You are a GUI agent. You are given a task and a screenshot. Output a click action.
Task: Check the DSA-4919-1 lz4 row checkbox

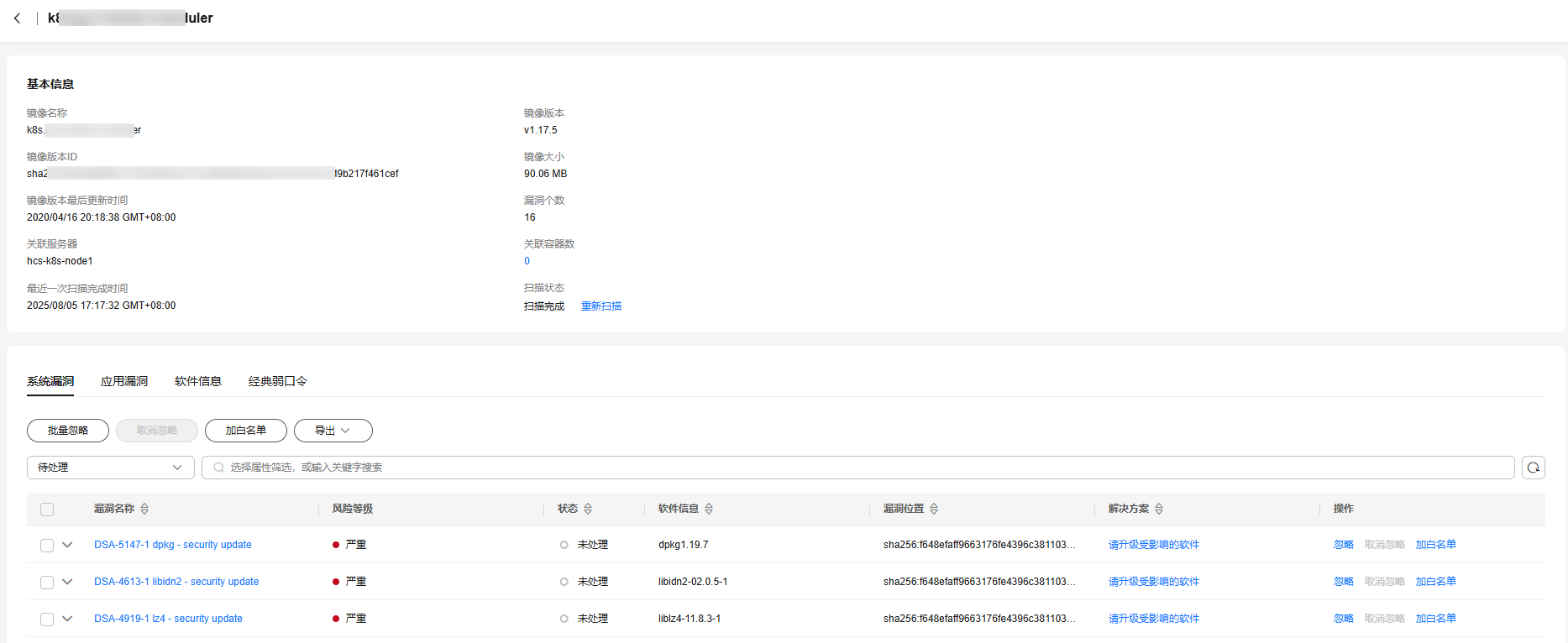click(47, 619)
